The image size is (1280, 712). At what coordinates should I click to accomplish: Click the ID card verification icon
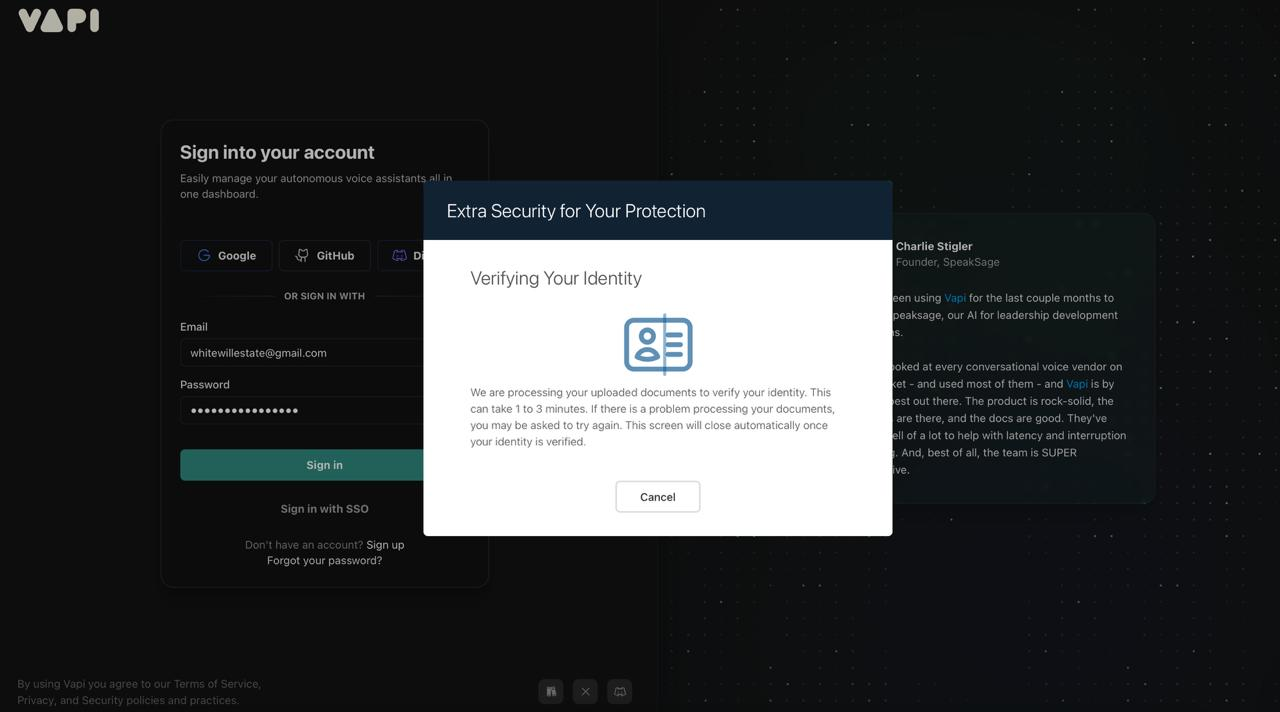click(658, 344)
